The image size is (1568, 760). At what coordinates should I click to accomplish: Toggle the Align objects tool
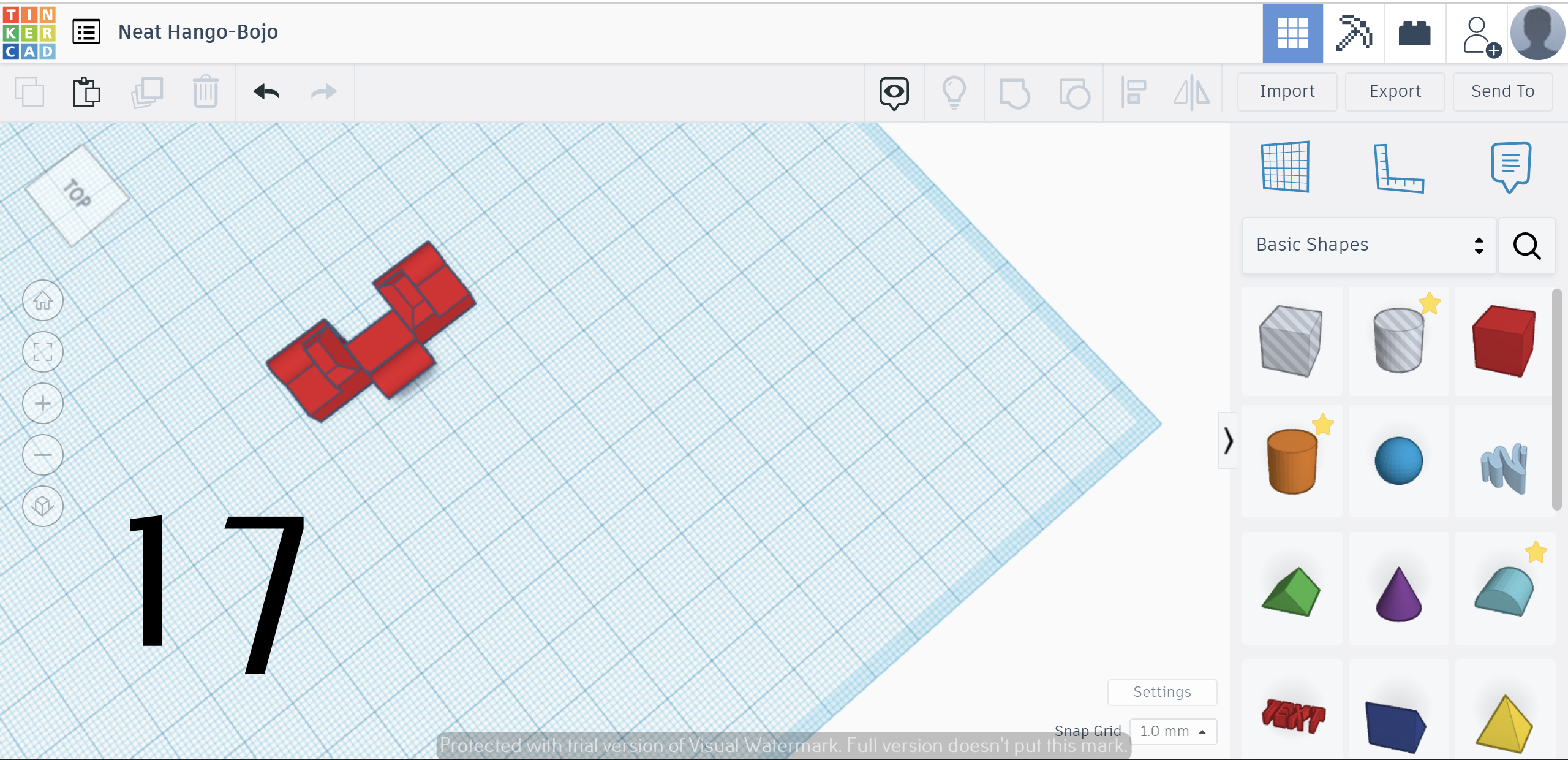(1135, 91)
